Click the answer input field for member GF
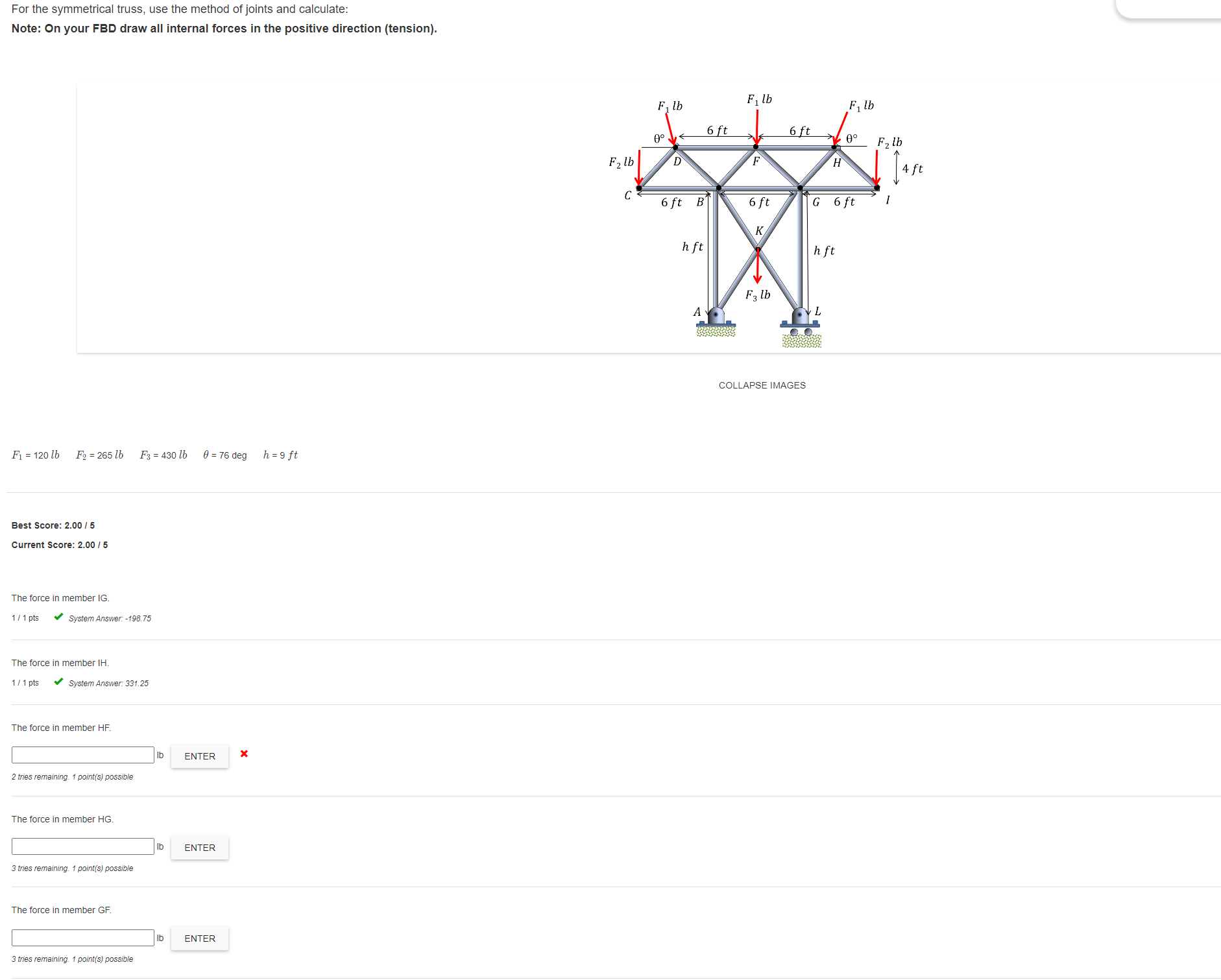 tap(82, 937)
